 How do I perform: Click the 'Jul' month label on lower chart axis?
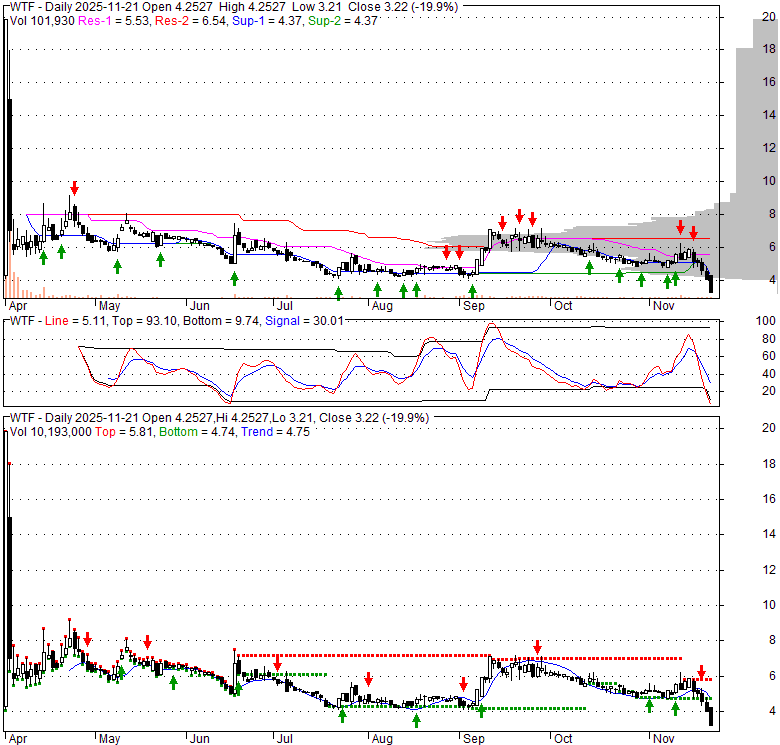click(x=285, y=739)
